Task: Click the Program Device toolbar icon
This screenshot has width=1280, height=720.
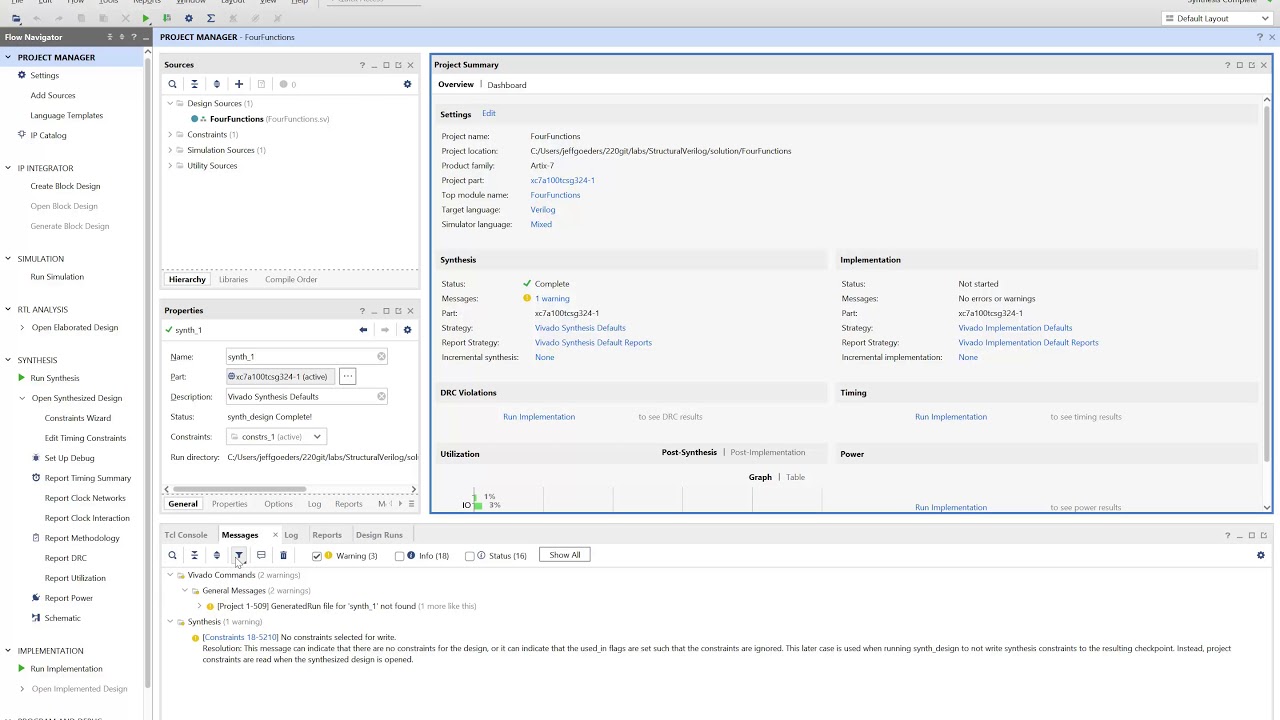Action: click(167, 18)
